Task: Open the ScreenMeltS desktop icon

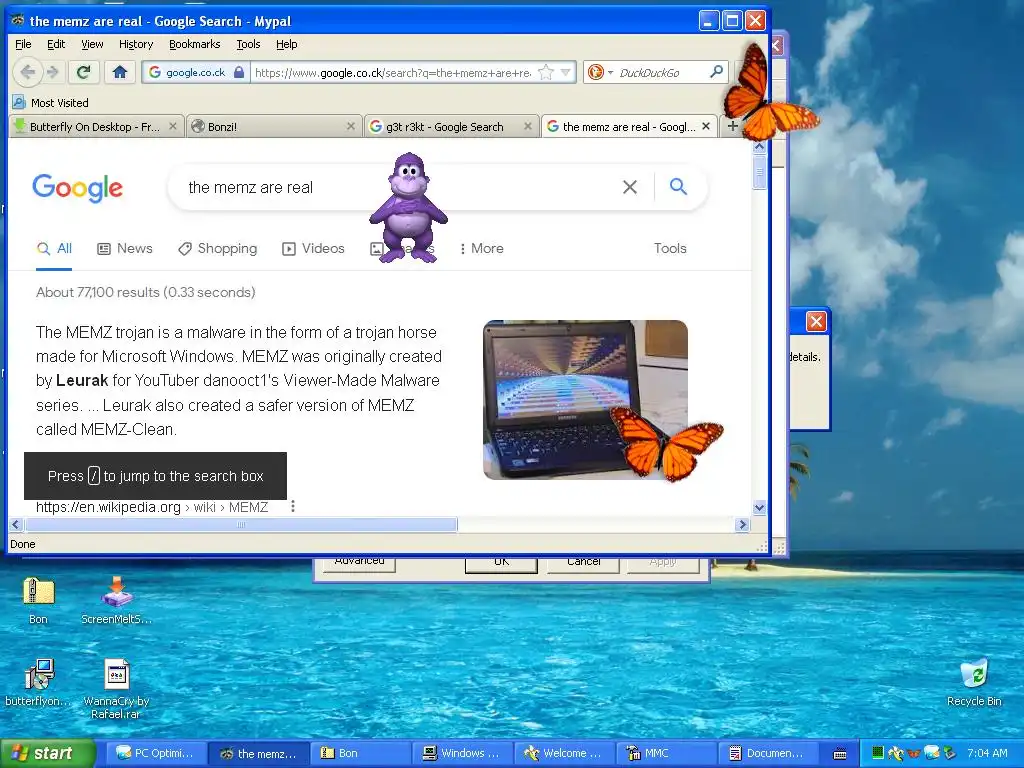Action: [x=116, y=600]
